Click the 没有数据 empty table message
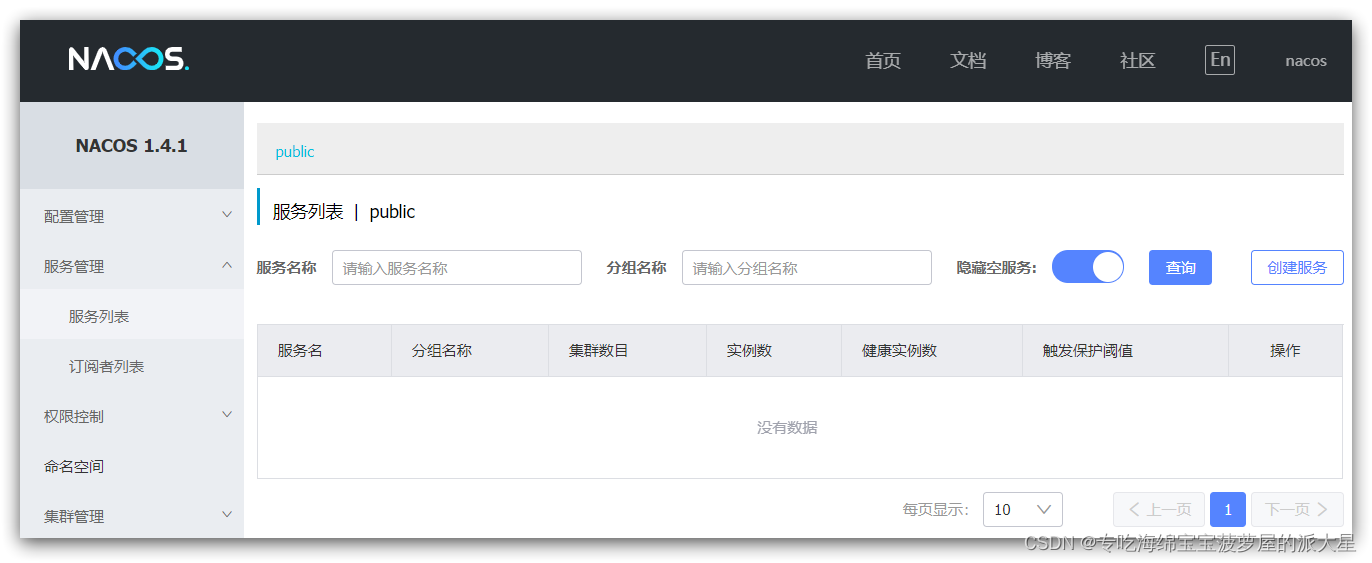Viewport: 1372px width, 563px height. 787,427
